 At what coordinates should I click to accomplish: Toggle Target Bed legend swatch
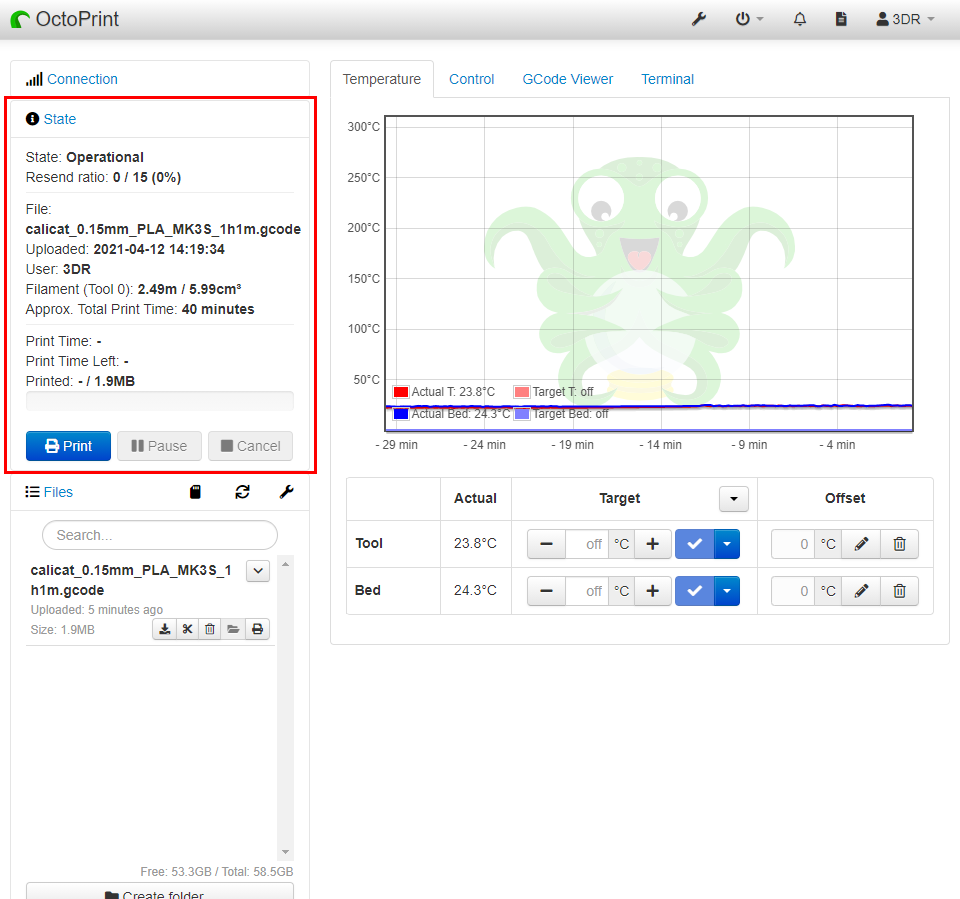click(x=522, y=414)
